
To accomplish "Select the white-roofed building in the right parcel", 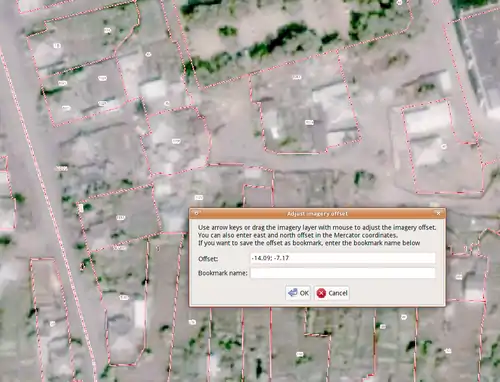I will click(x=427, y=119).
